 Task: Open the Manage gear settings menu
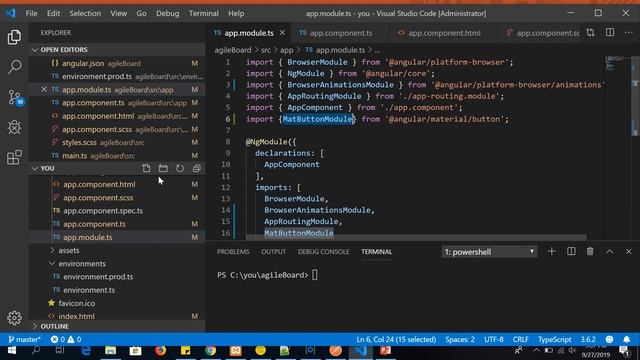click(x=14, y=318)
